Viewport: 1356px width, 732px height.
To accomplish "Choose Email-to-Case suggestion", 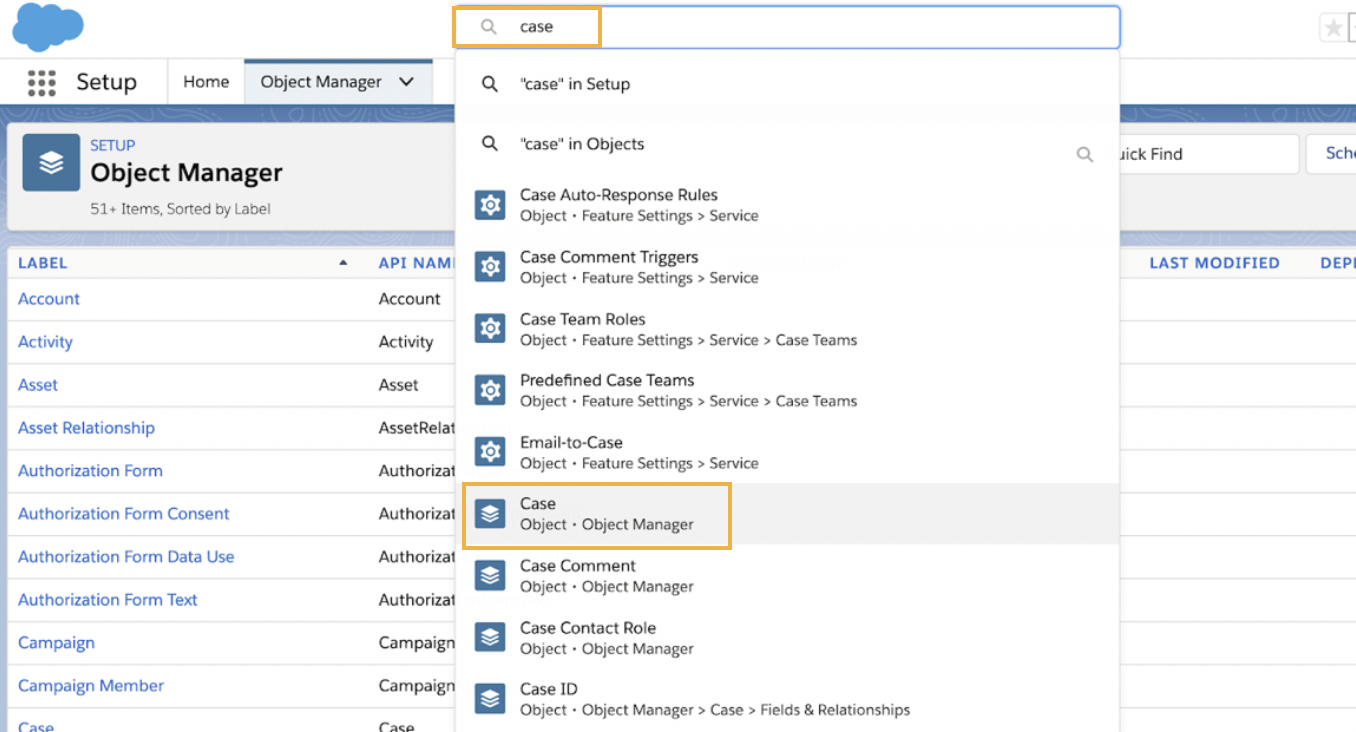I will tap(787, 452).
